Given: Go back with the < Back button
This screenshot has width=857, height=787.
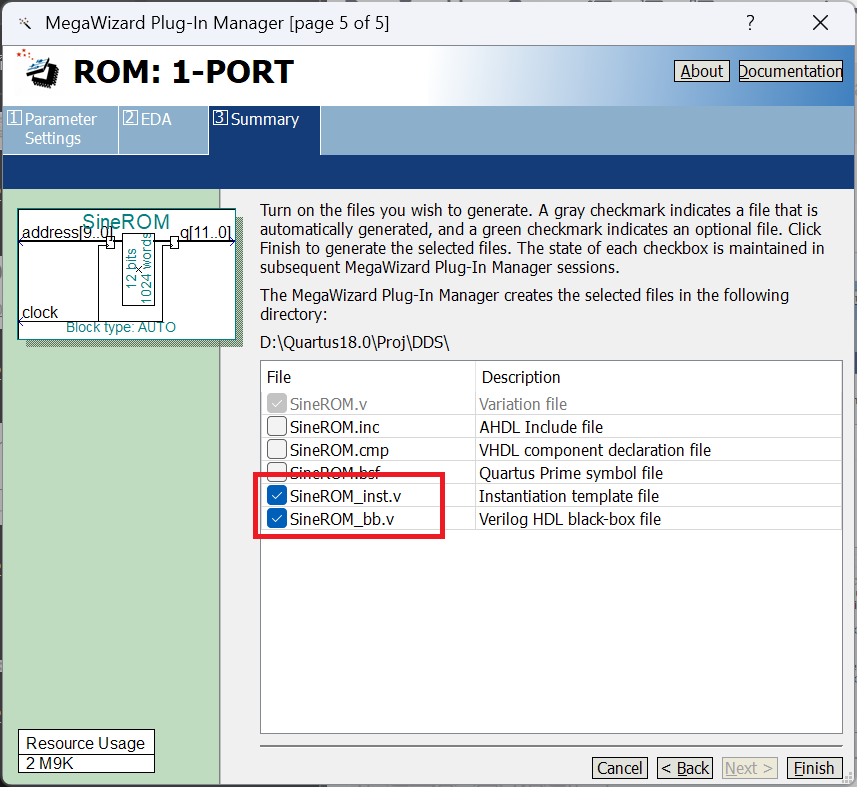Looking at the screenshot, I should click(685, 768).
